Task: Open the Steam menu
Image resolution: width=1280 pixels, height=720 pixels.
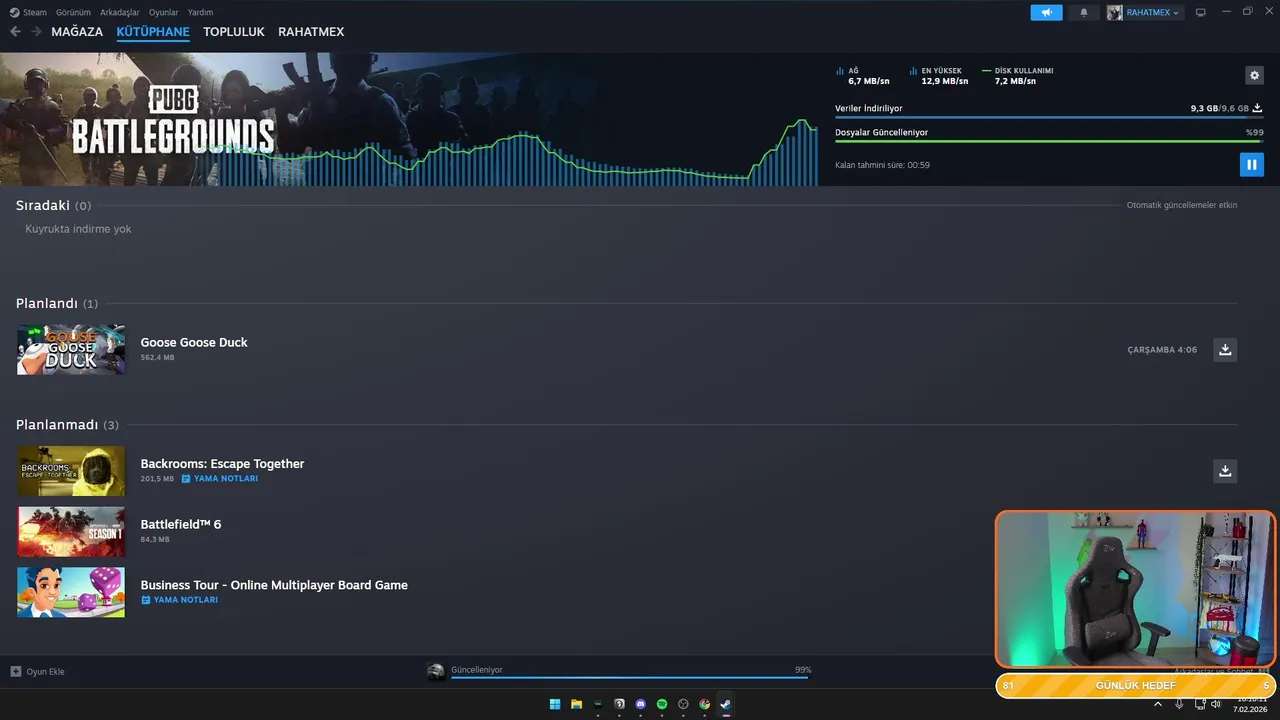Action: [x=28, y=12]
